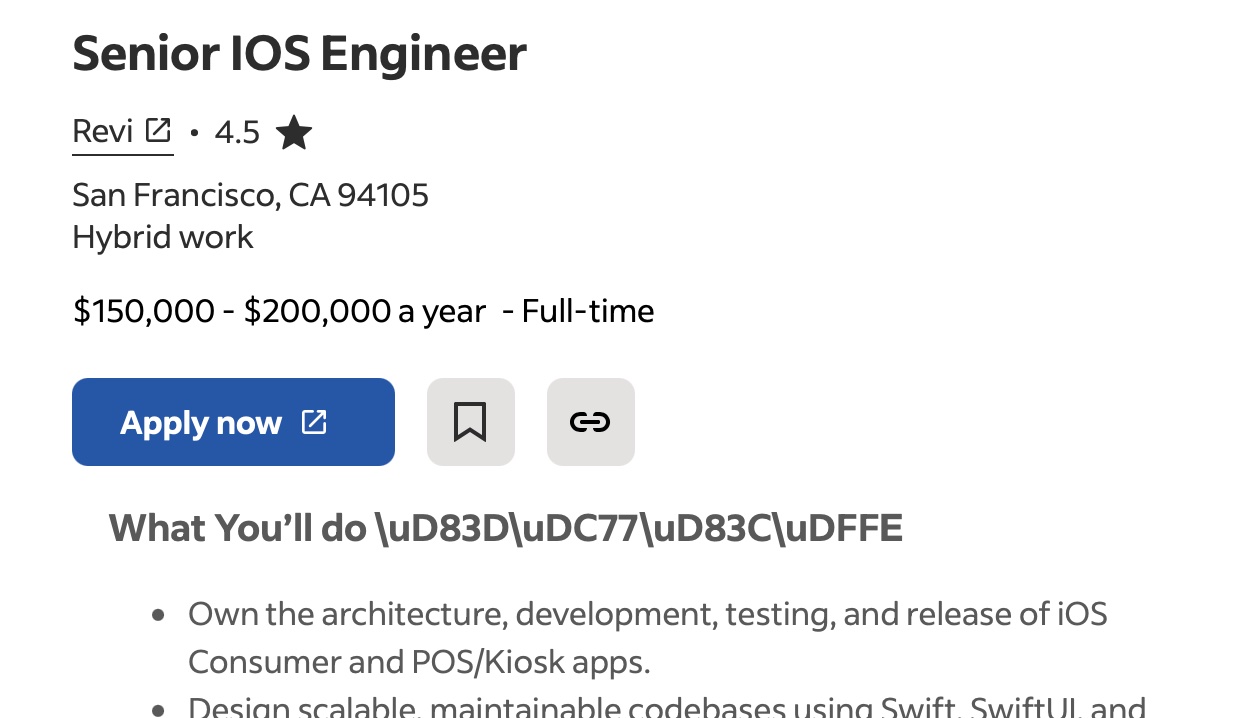Image resolution: width=1238 pixels, height=718 pixels.
Task: Click the Design scalable, maintainable codebases bullet
Action: point(667,708)
